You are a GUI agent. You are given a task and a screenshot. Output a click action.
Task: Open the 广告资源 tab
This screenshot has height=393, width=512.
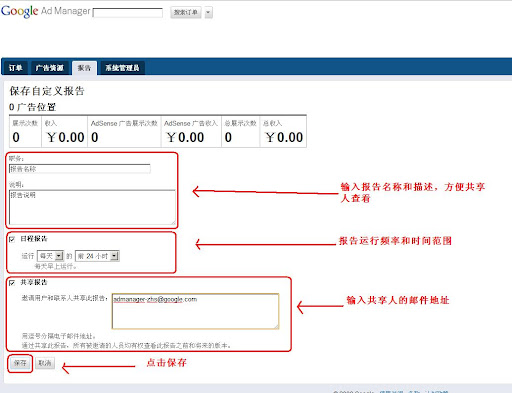[50, 68]
